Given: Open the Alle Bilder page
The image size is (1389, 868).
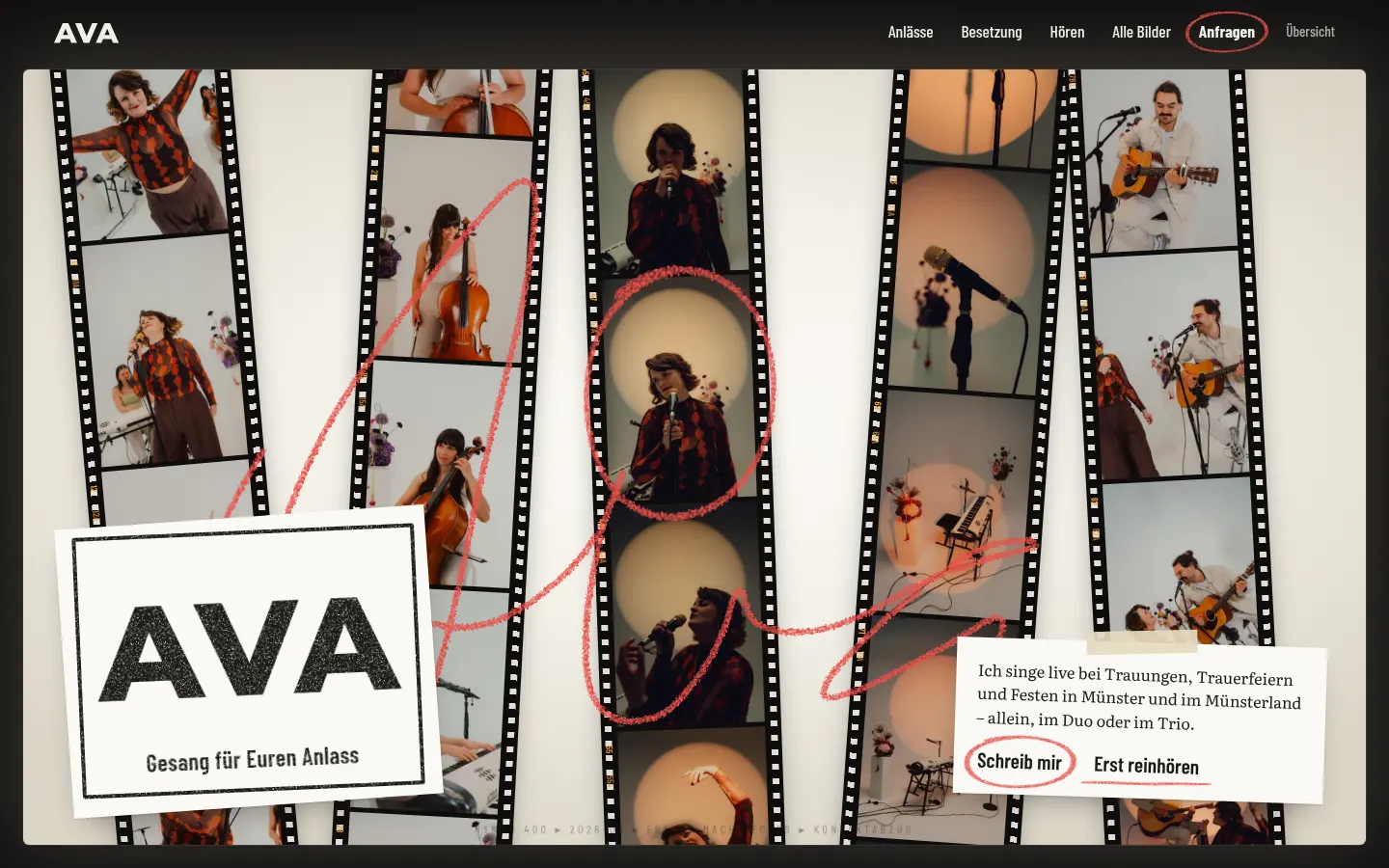Looking at the screenshot, I should 1141,32.
